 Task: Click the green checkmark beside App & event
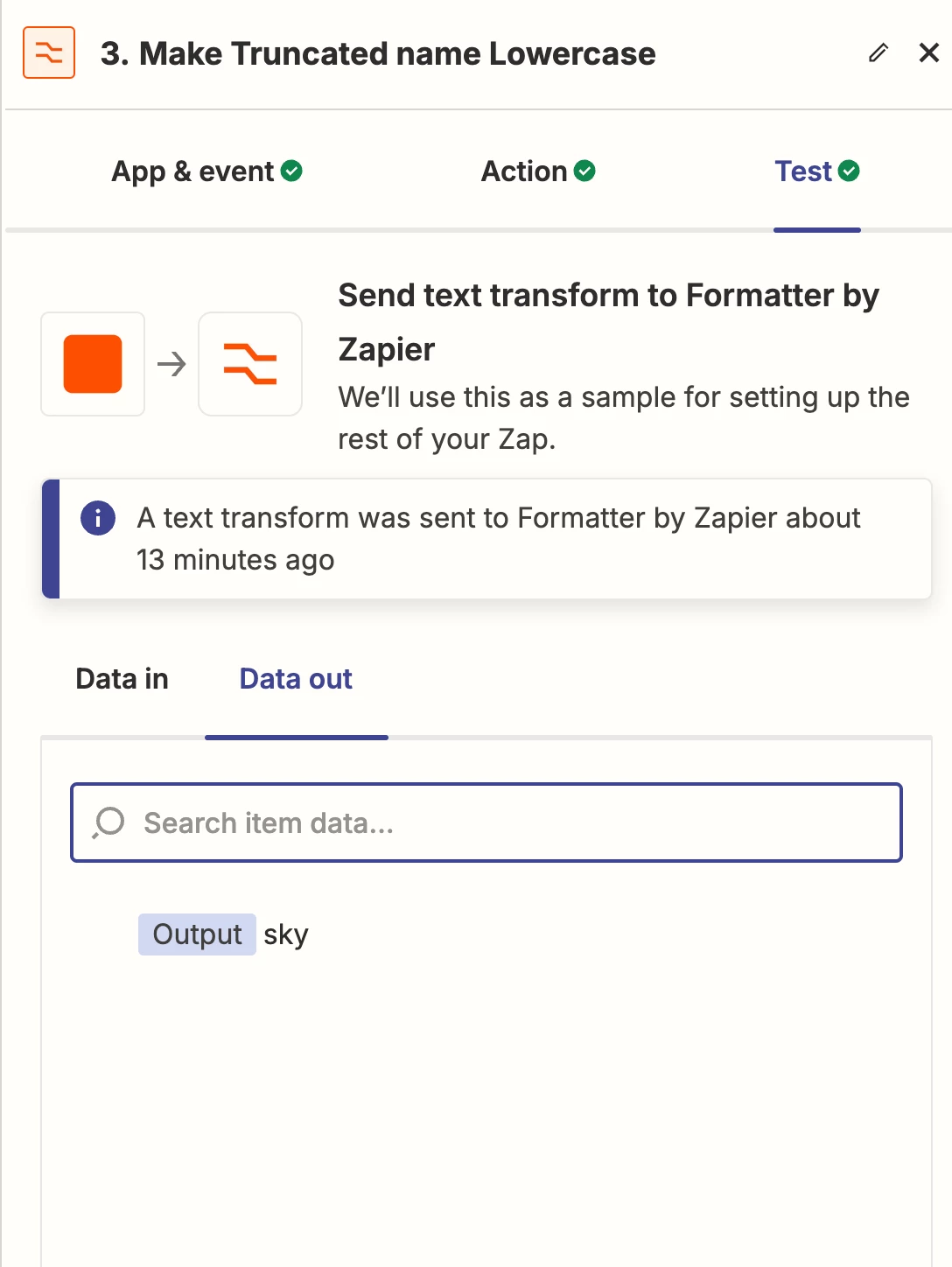click(x=292, y=171)
